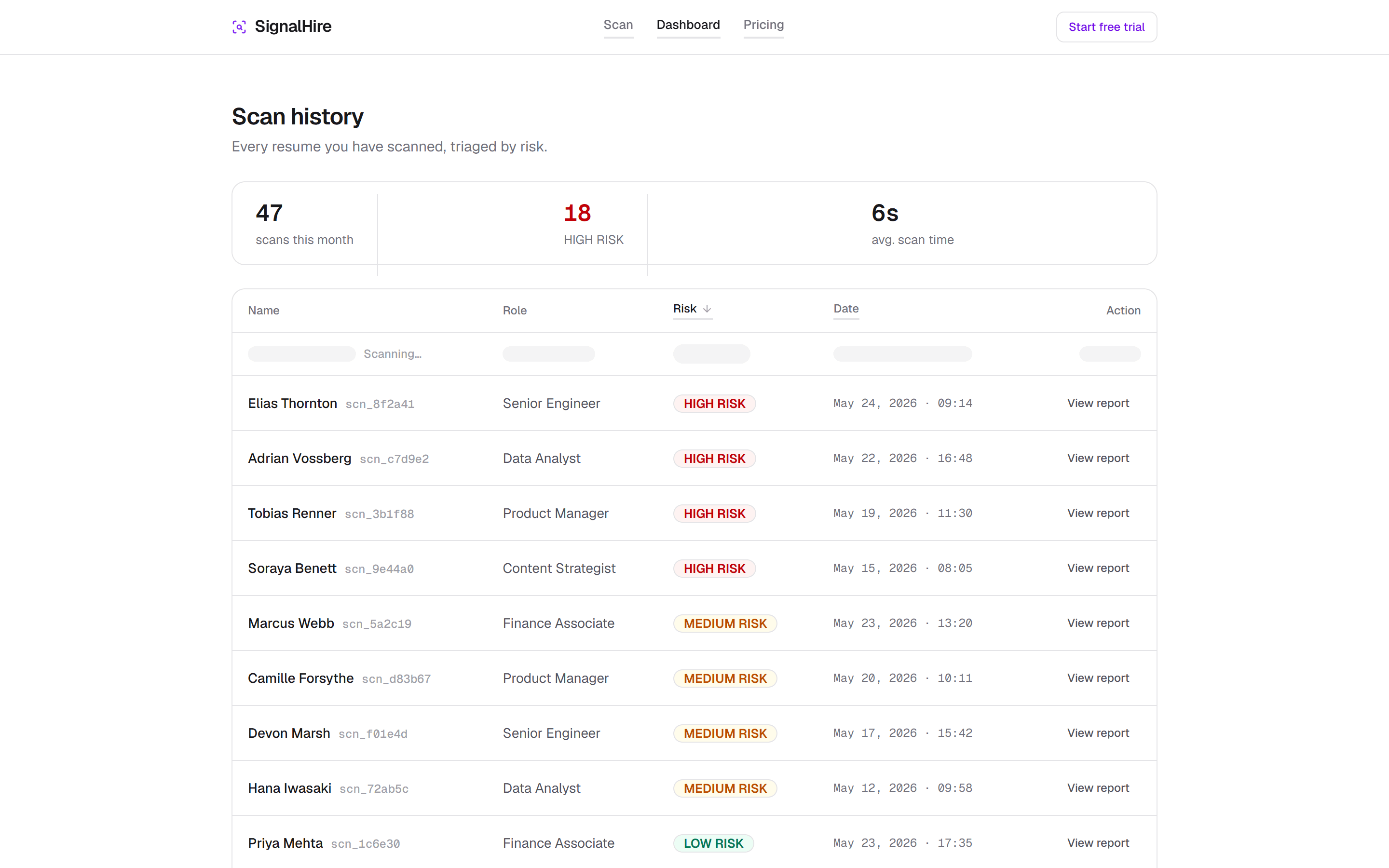1389x868 pixels.
Task: View report for Adrian Vossberg
Action: click(1098, 458)
